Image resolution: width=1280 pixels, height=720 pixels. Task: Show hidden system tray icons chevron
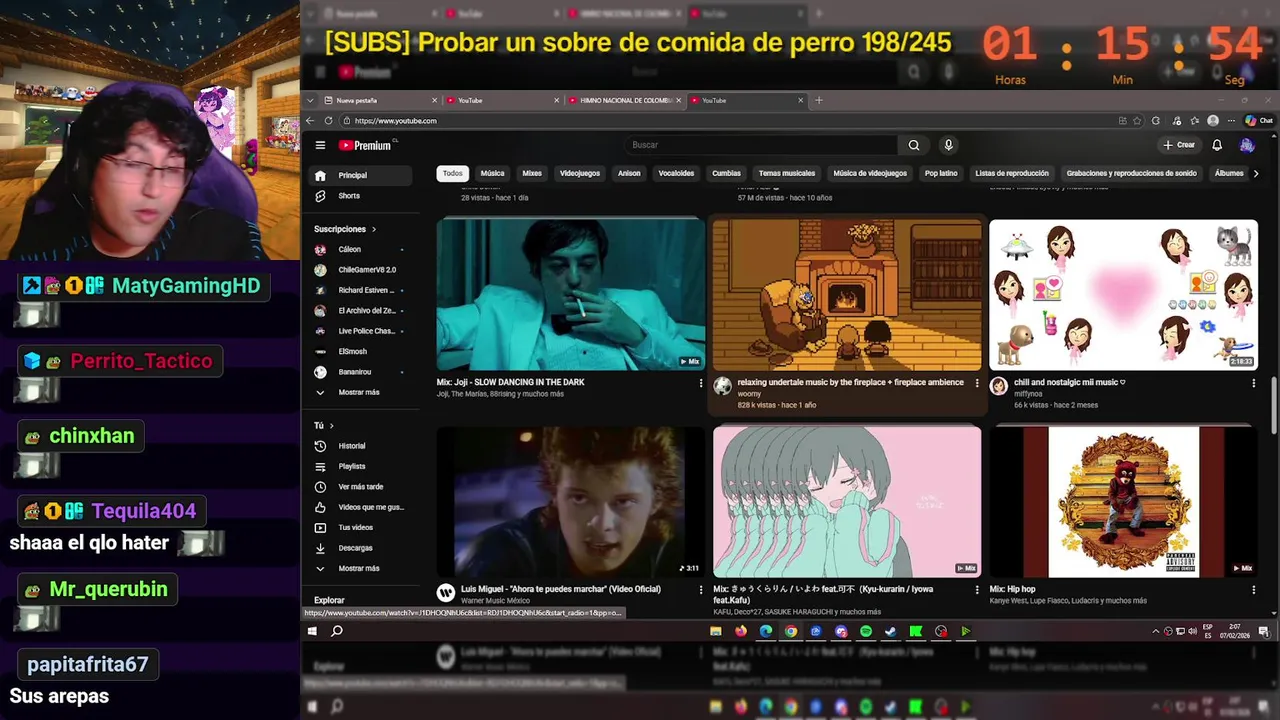(1156, 631)
